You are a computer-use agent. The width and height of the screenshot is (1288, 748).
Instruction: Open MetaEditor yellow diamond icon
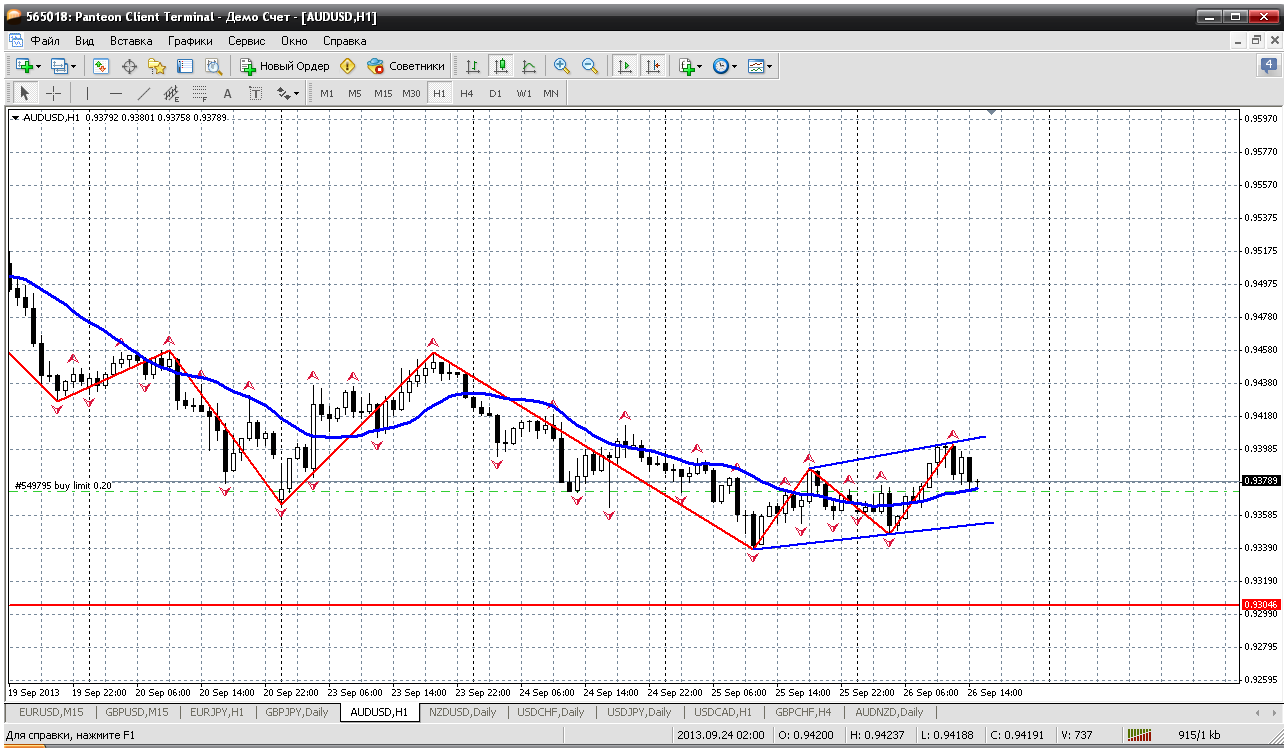click(x=347, y=66)
